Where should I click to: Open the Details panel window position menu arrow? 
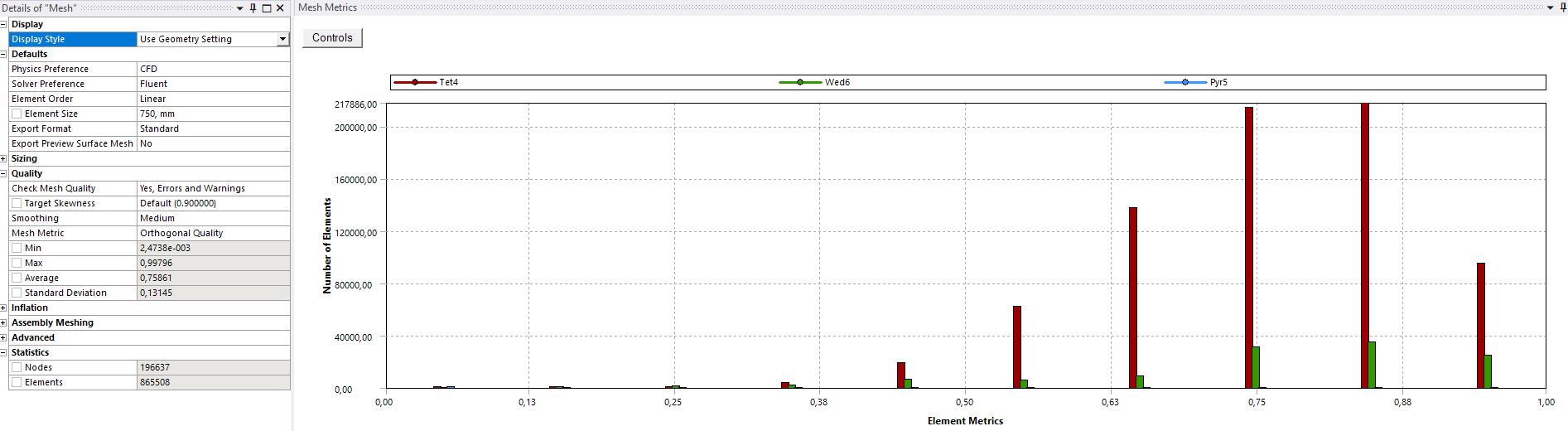pyautogui.click(x=240, y=8)
